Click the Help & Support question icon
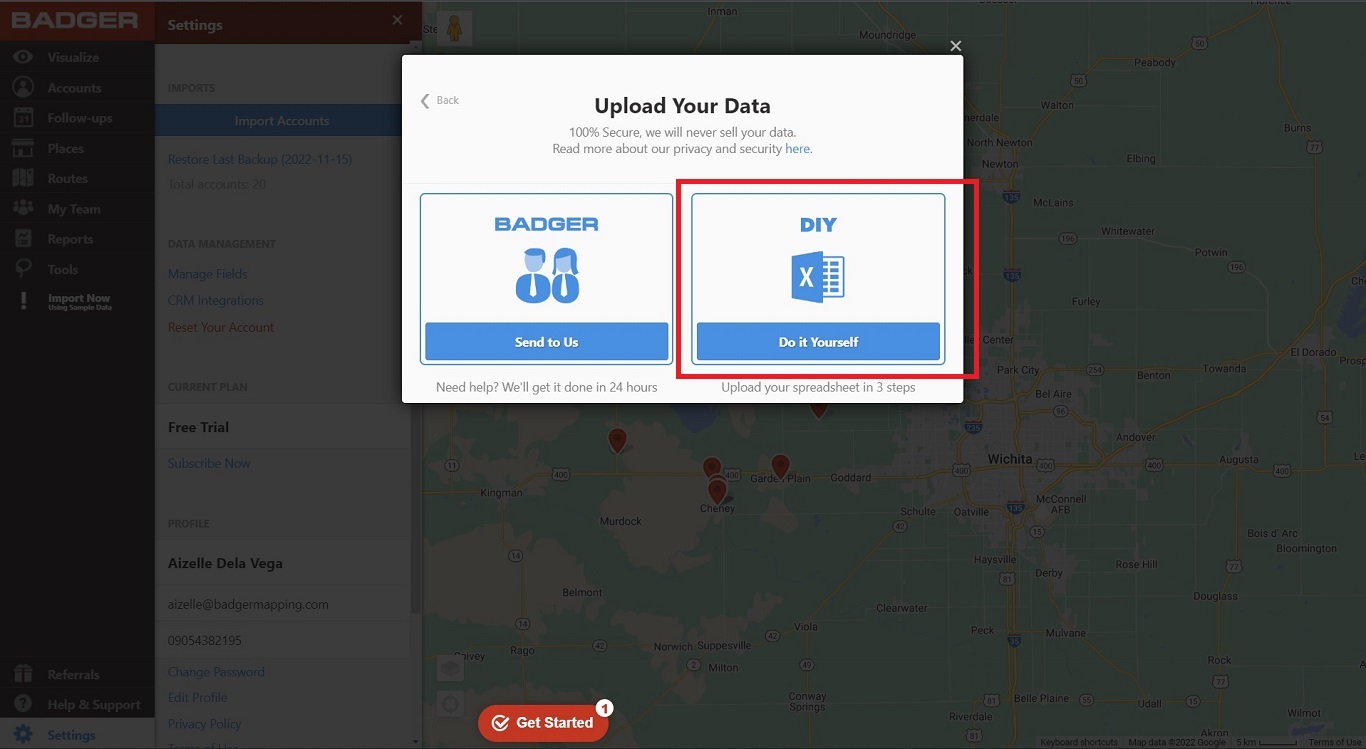1366x749 pixels. [23, 704]
